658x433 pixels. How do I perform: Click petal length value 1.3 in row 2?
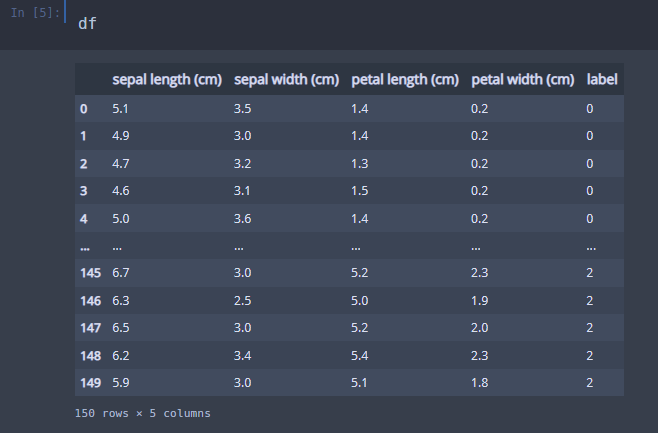360,164
